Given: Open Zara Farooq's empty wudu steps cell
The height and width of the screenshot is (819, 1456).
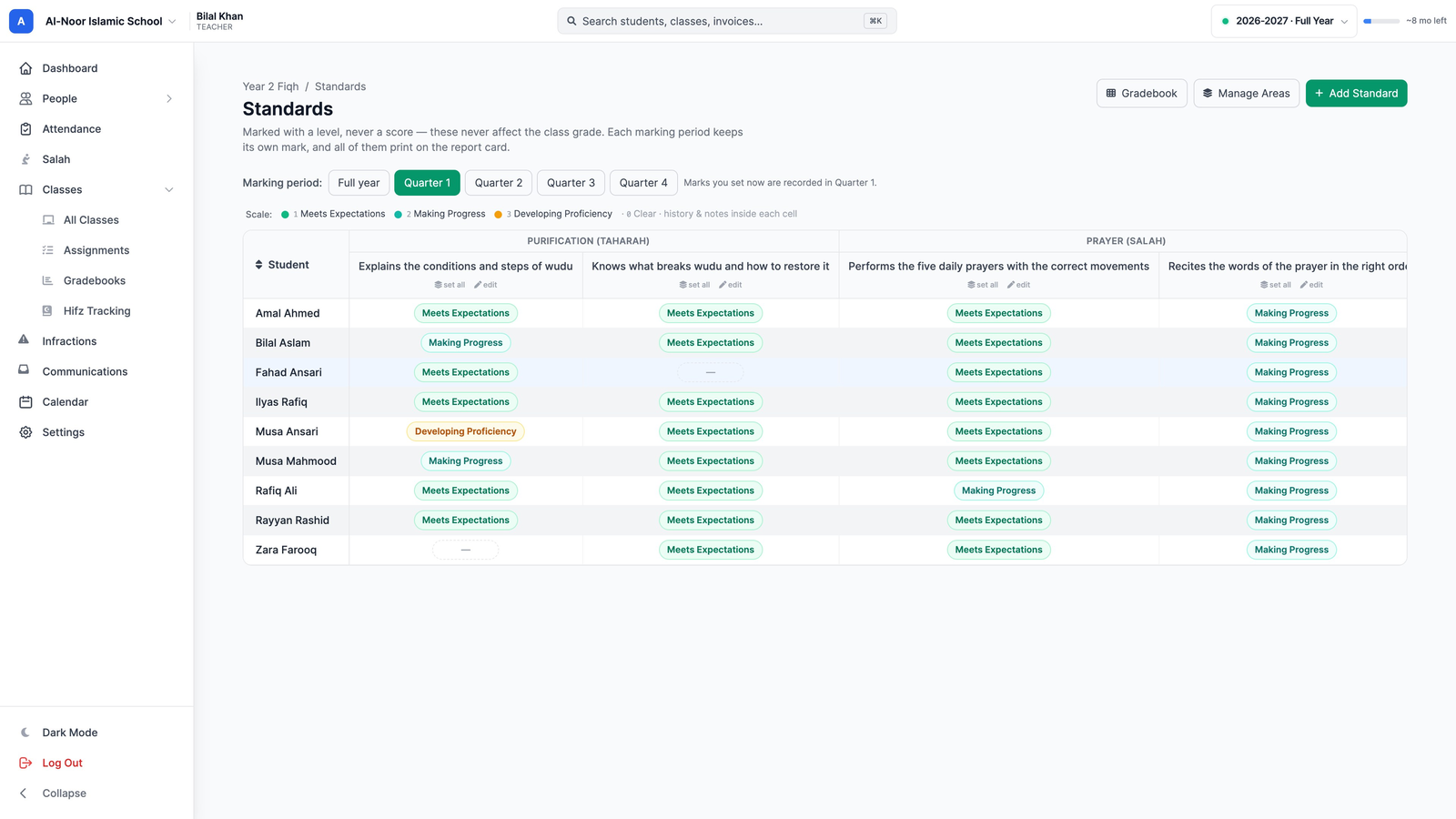Looking at the screenshot, I should (465, 550).
